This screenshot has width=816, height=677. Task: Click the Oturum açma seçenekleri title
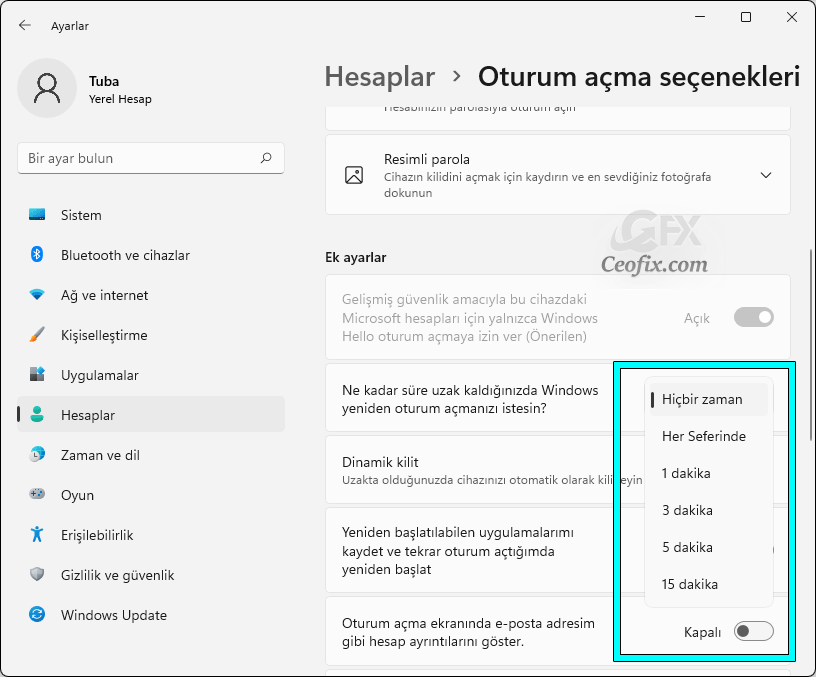639,77
